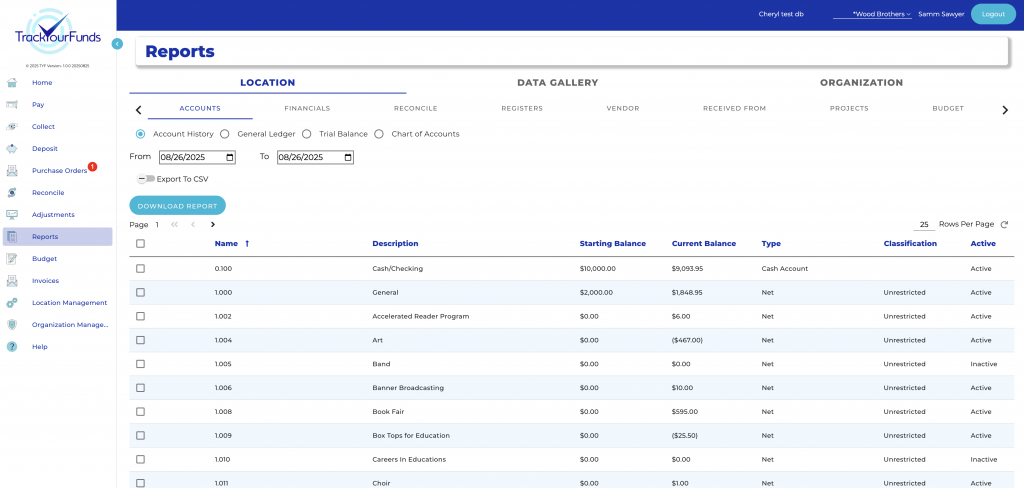
Task: Click the Location Management gear icon
Action: tap(12, 303)
